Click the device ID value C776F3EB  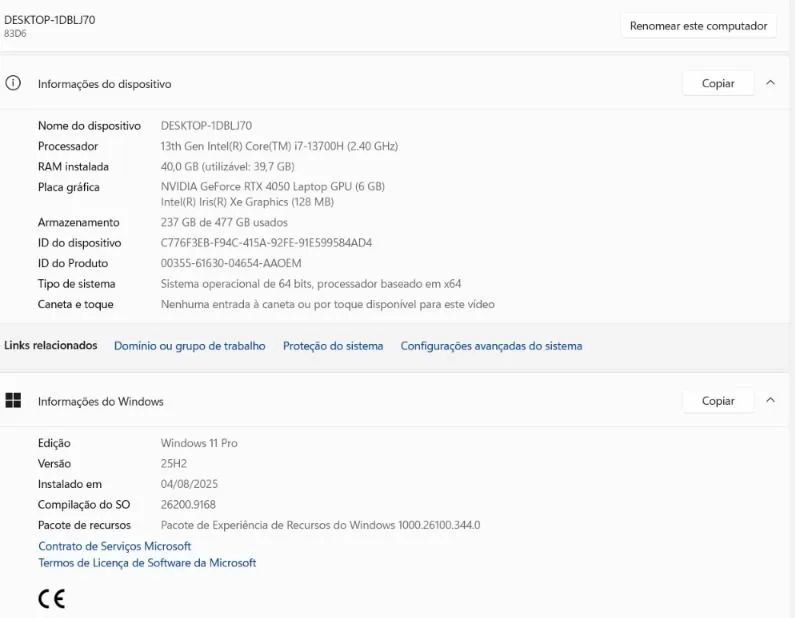[266, 243]
